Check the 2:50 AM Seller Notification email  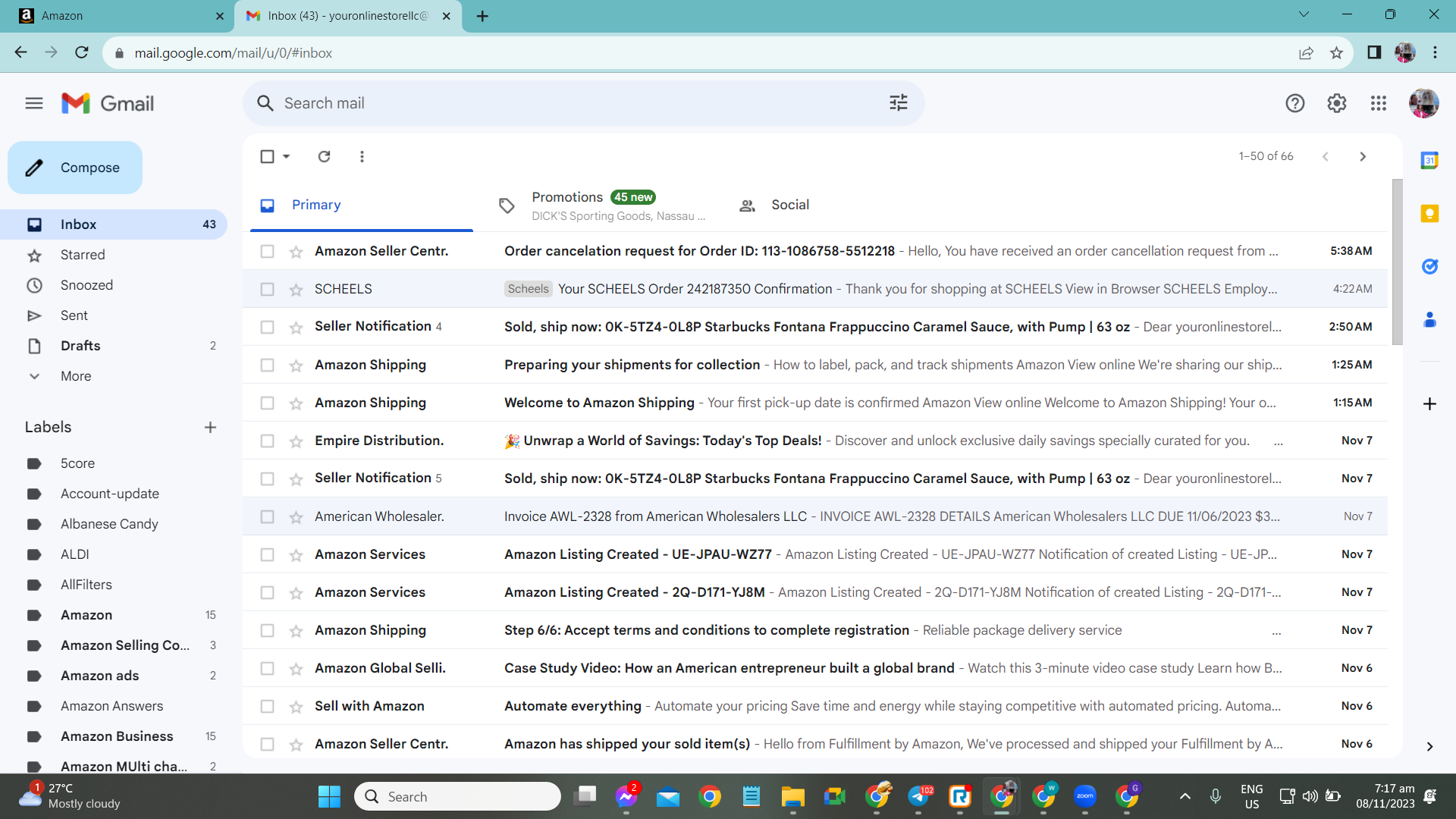(267, 327)
